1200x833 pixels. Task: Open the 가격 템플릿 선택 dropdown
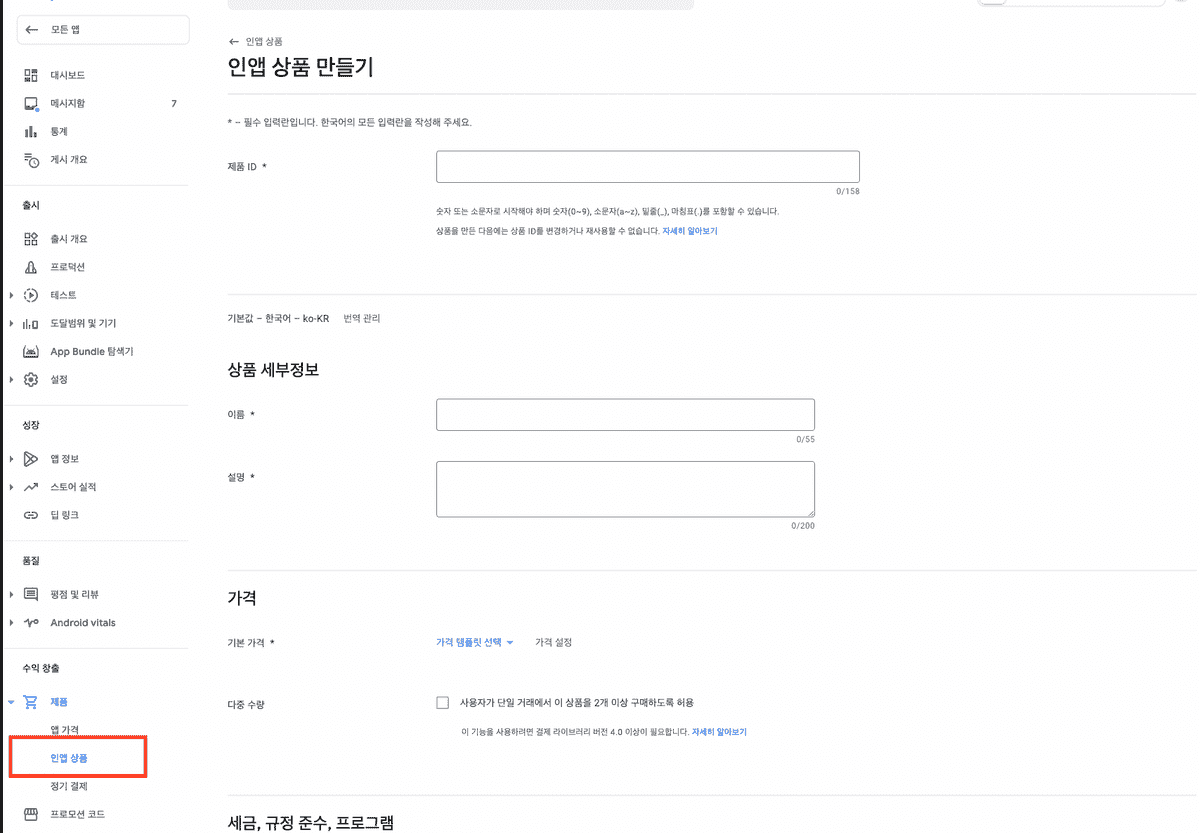coord(474,643)
